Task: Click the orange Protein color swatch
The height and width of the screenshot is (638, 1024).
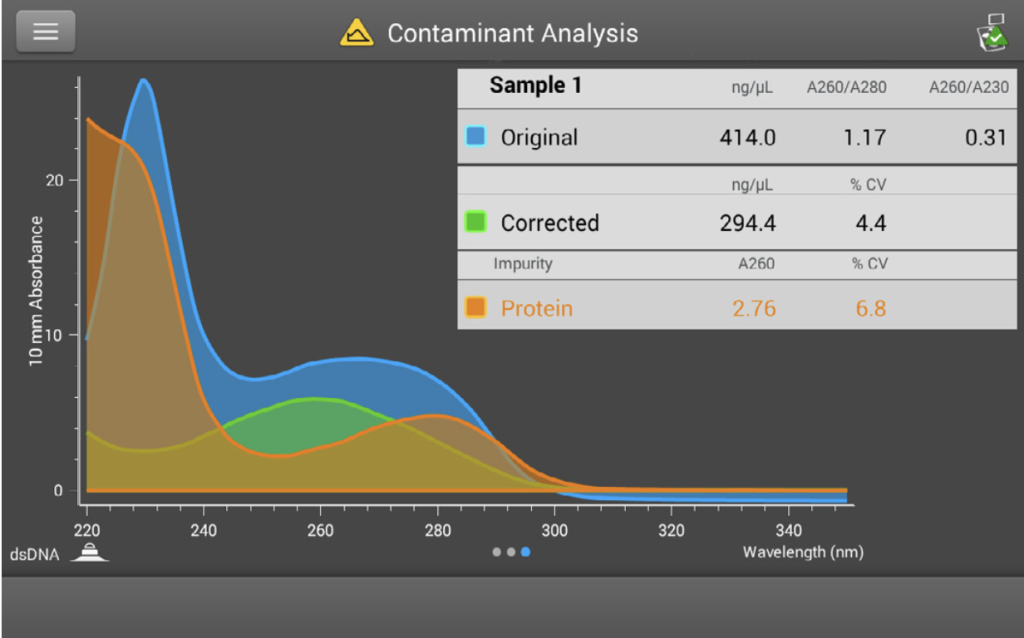Action: tap(476, 308)
